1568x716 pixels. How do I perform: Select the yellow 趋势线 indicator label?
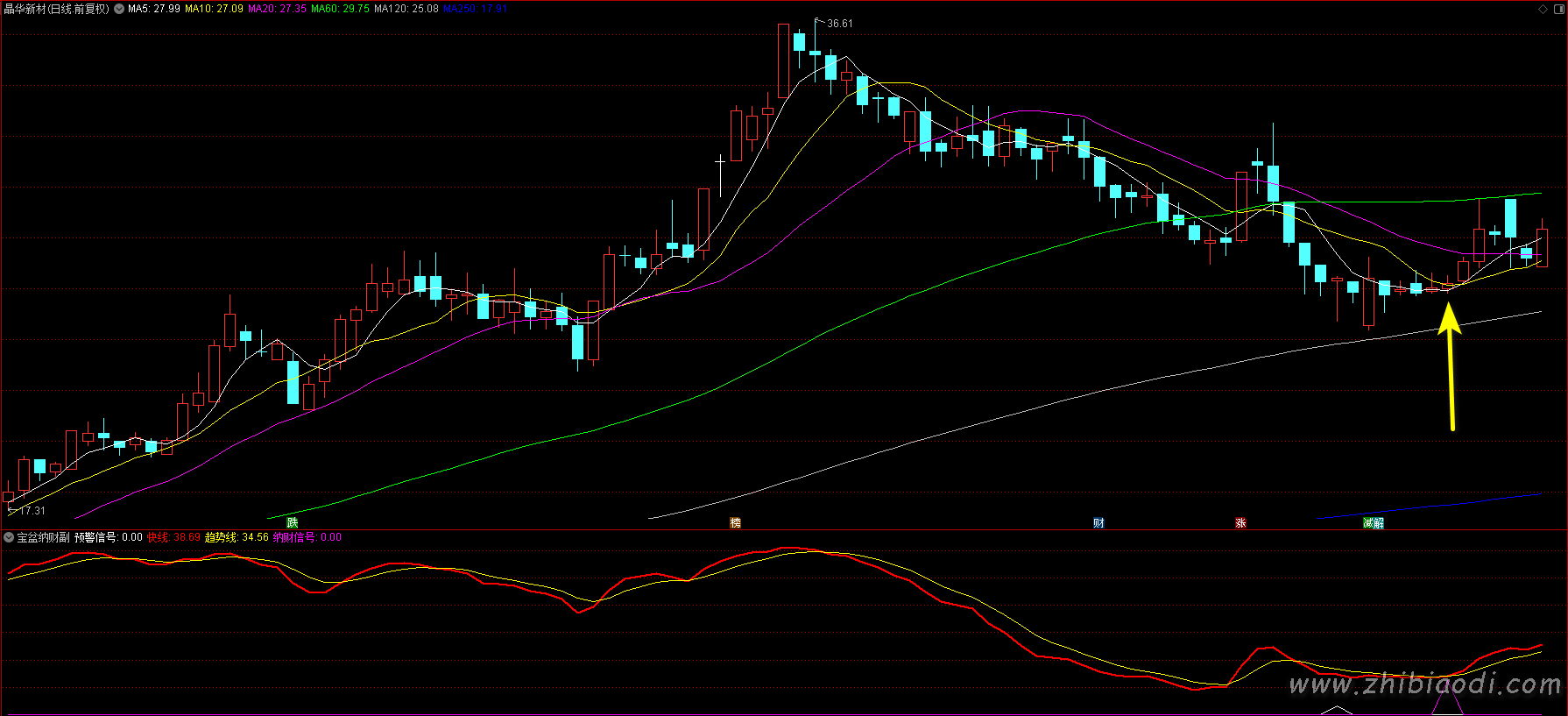pyautogui.click(x=237, y=537)
